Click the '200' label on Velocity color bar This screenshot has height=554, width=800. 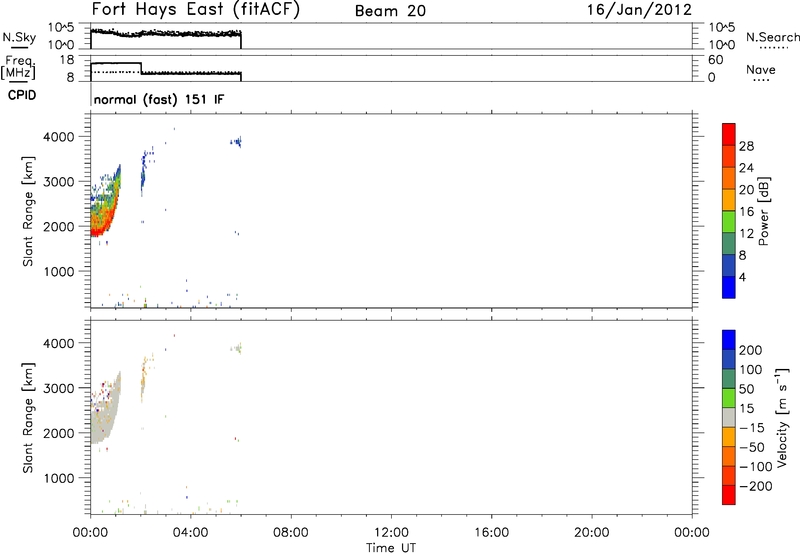click(x=751, y=350)
